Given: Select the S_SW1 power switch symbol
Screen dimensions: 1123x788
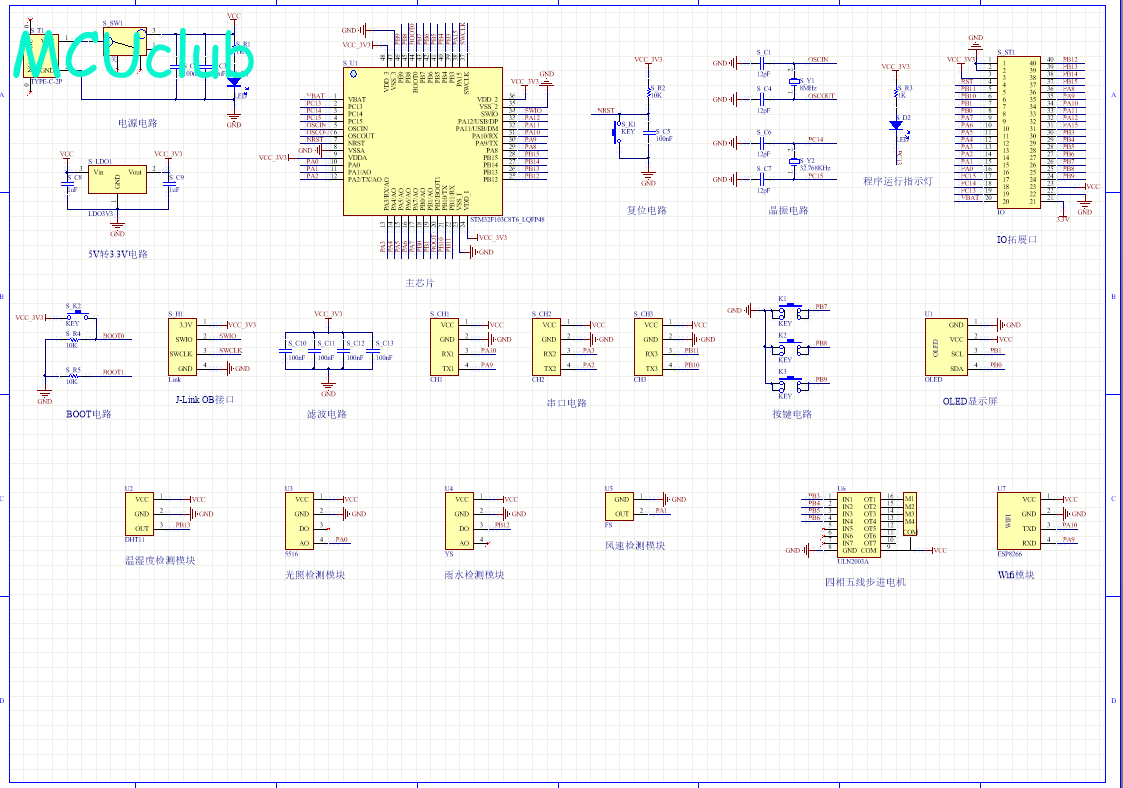Looking at the screenshot, I should (121, 40).
